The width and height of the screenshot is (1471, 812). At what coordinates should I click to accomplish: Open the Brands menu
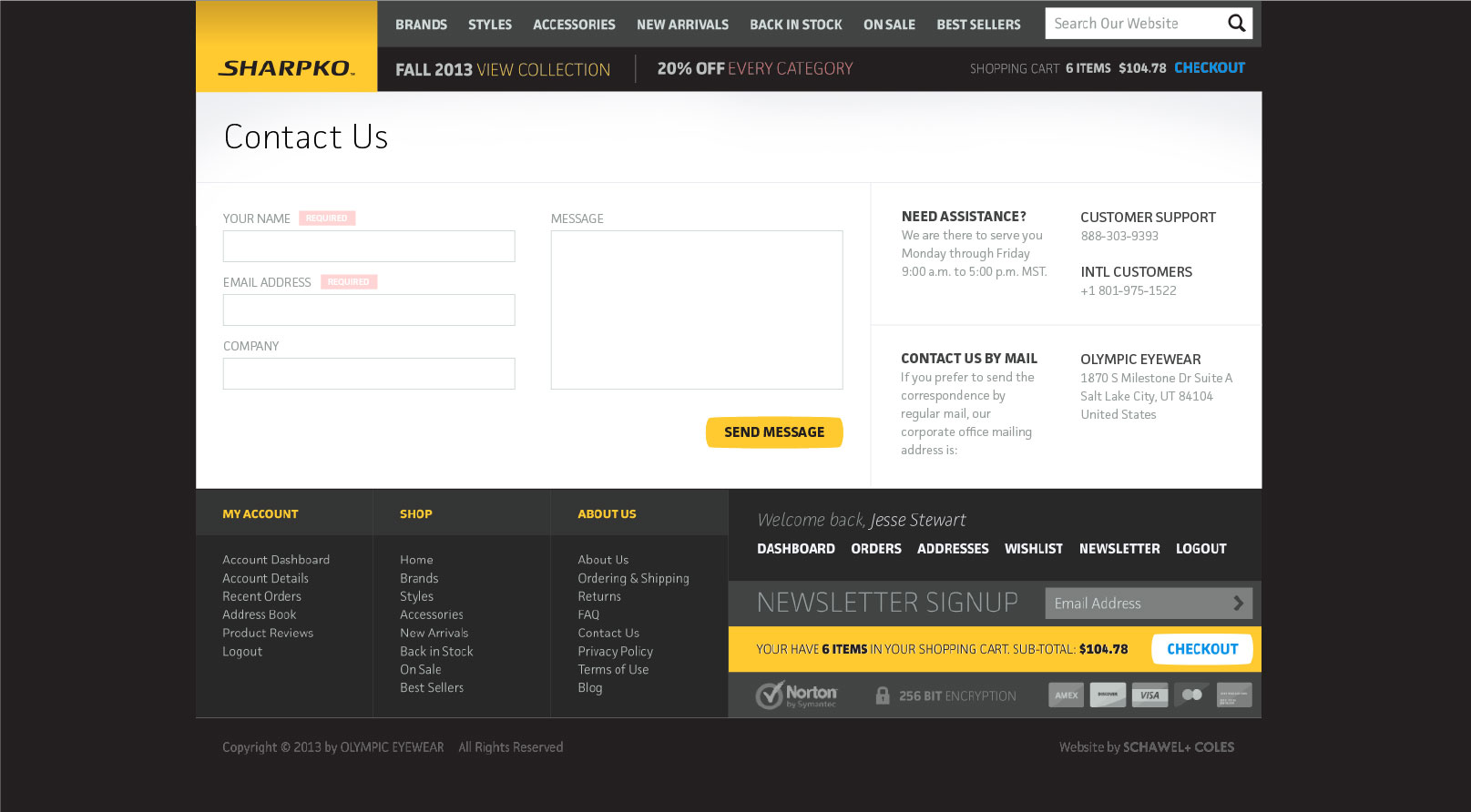click(x=421, y=25)
